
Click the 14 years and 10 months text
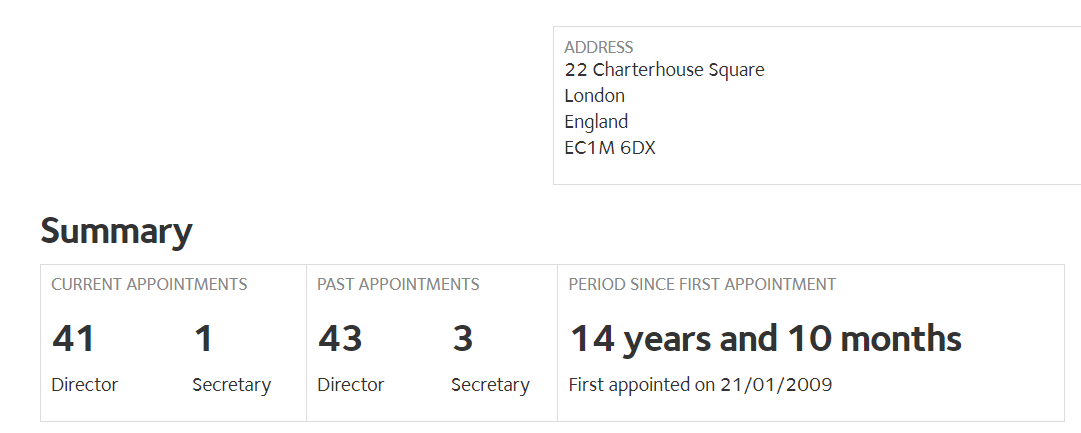coord(765,339)
